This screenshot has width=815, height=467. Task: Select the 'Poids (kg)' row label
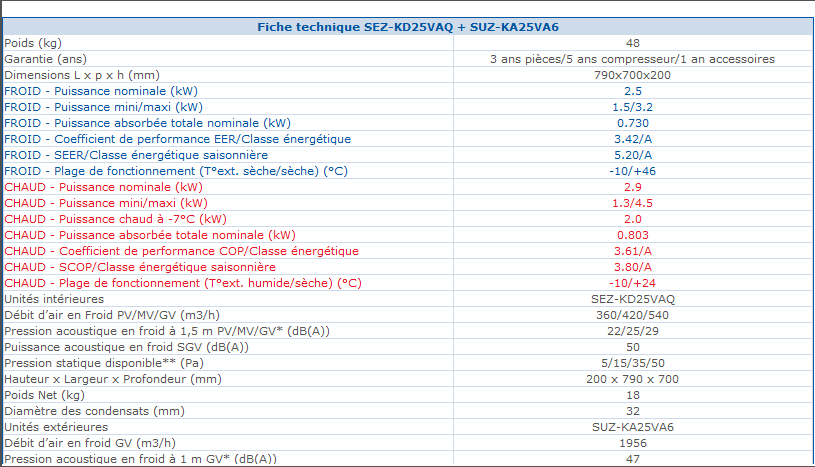[33, 43]
